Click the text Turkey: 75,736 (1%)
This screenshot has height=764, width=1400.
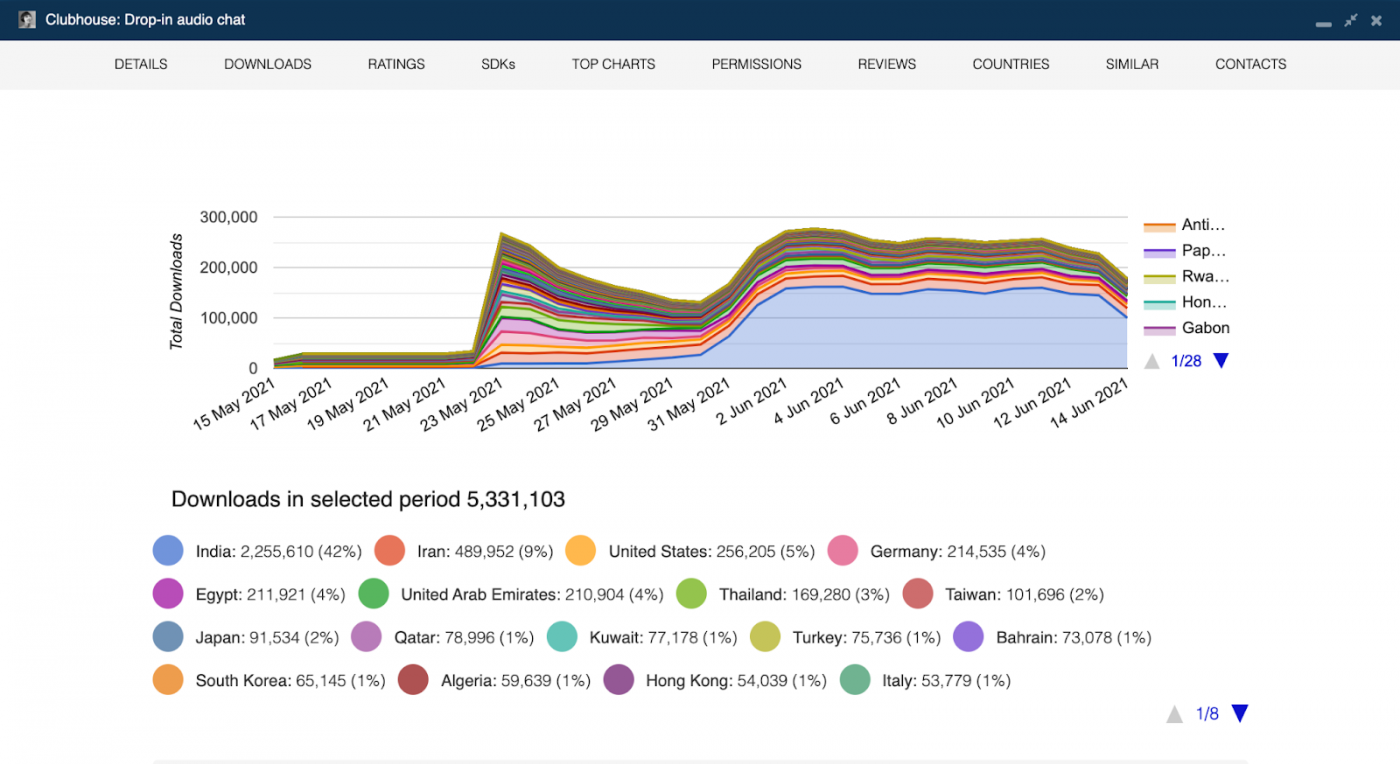tap(867, 637)
